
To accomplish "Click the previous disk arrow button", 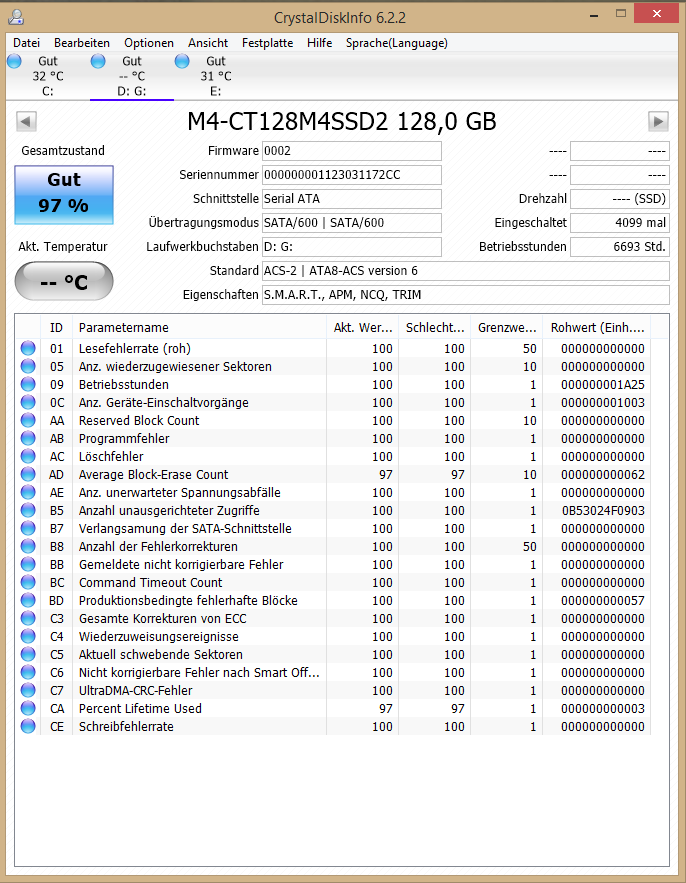I will (26, 121).
